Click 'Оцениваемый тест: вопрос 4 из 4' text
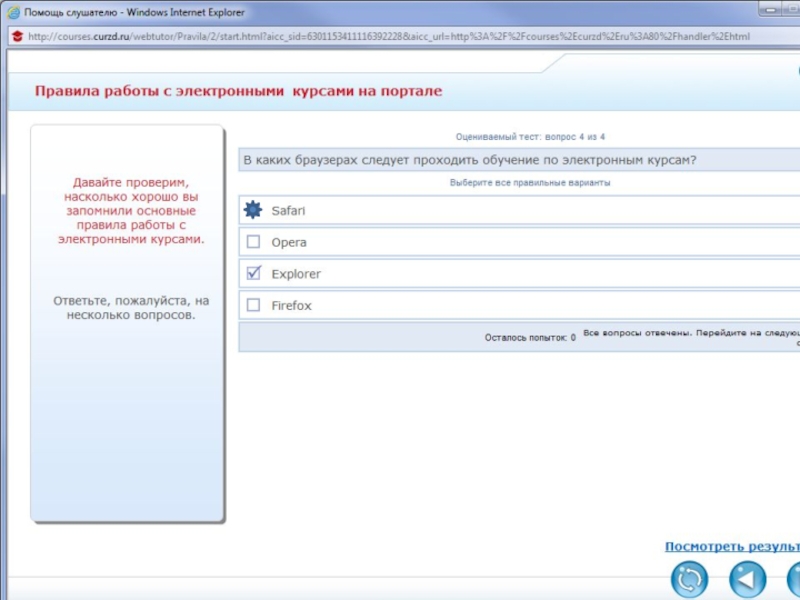The height and width of the screenshot is (600, 800). tap(530, 137)
